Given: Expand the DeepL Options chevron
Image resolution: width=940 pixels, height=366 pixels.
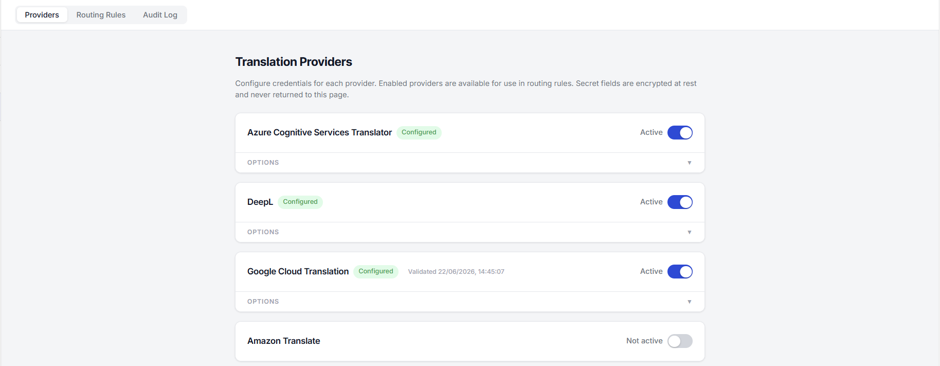Looking at the screenshot, I should point(689,232).
